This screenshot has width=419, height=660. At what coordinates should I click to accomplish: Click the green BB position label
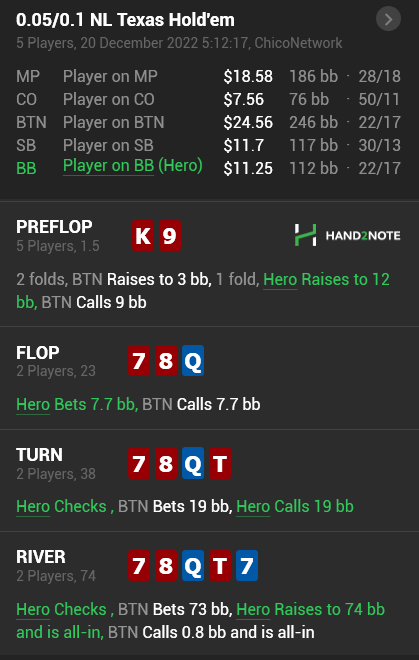(x=26, y=168)
